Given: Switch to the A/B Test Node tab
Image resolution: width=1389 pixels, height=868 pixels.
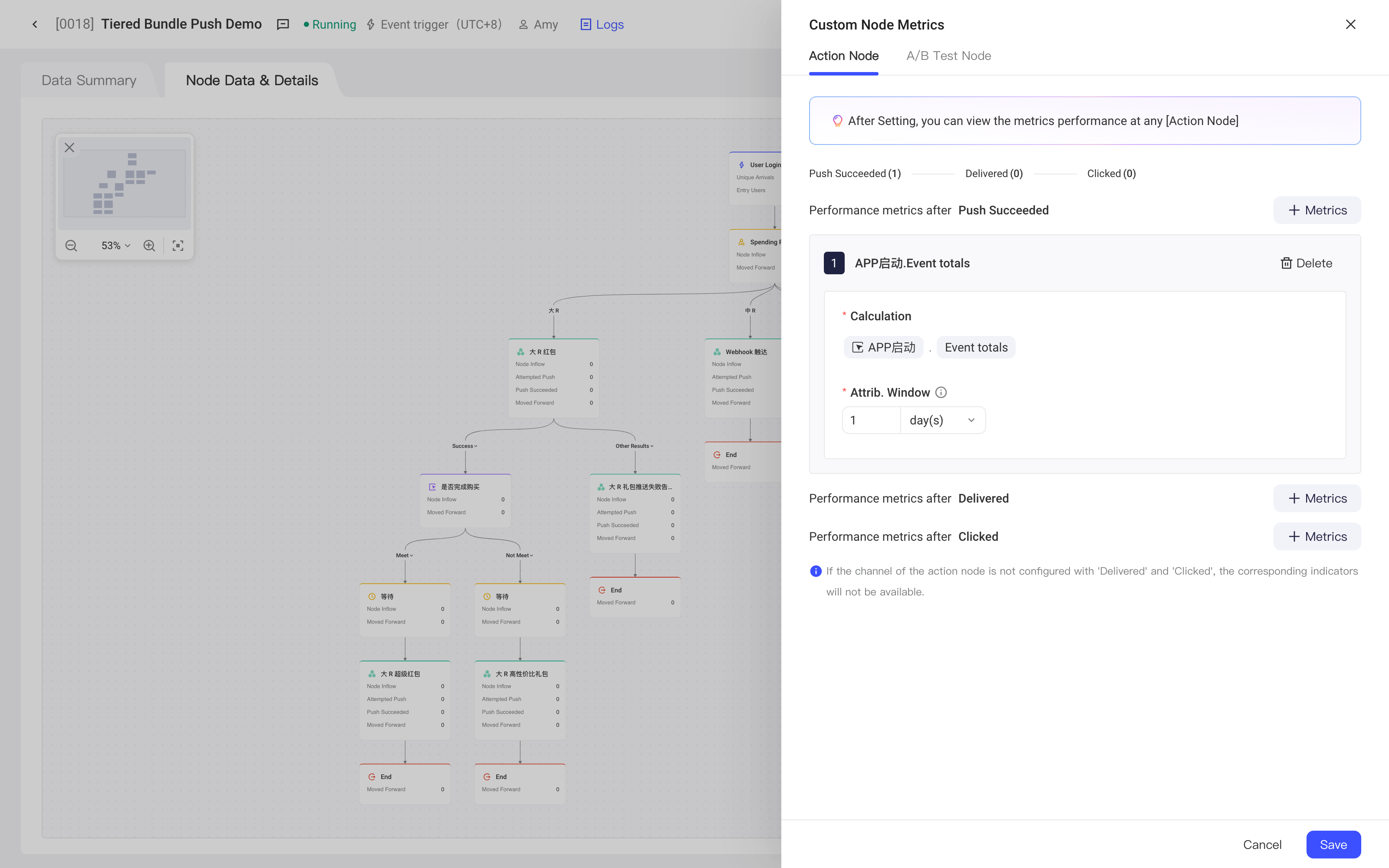Looking at the screenshot, I should (948, 56).
